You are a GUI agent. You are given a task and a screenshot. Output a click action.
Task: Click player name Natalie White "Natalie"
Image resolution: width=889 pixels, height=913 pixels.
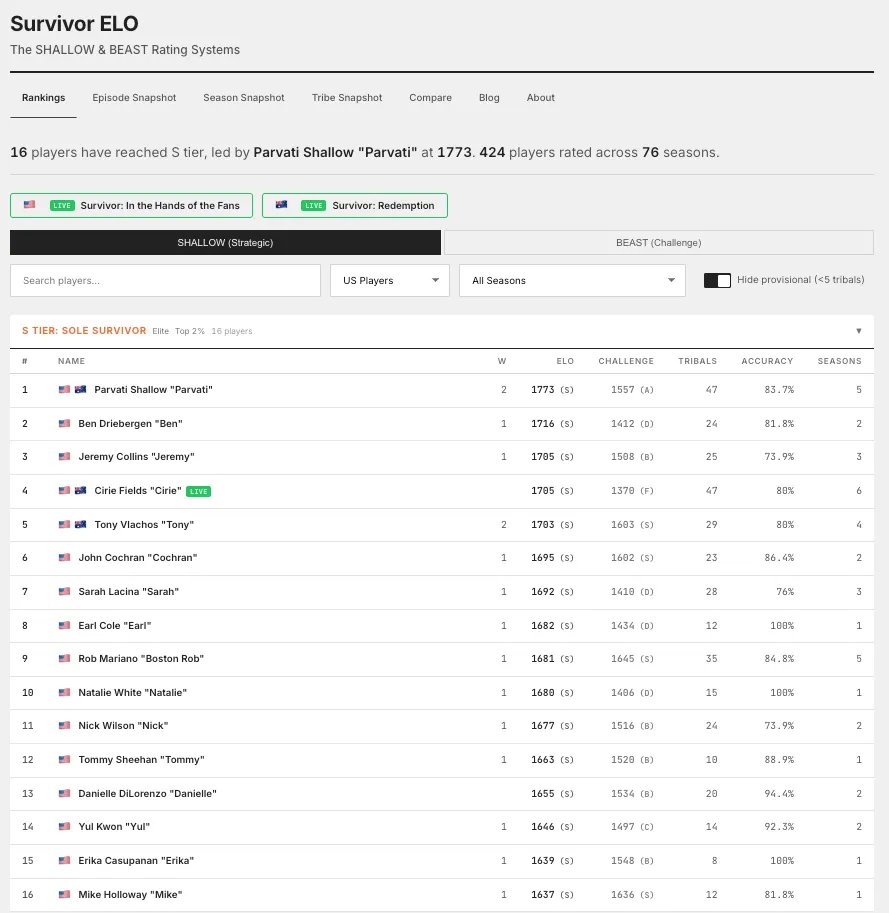pos(133,692)
